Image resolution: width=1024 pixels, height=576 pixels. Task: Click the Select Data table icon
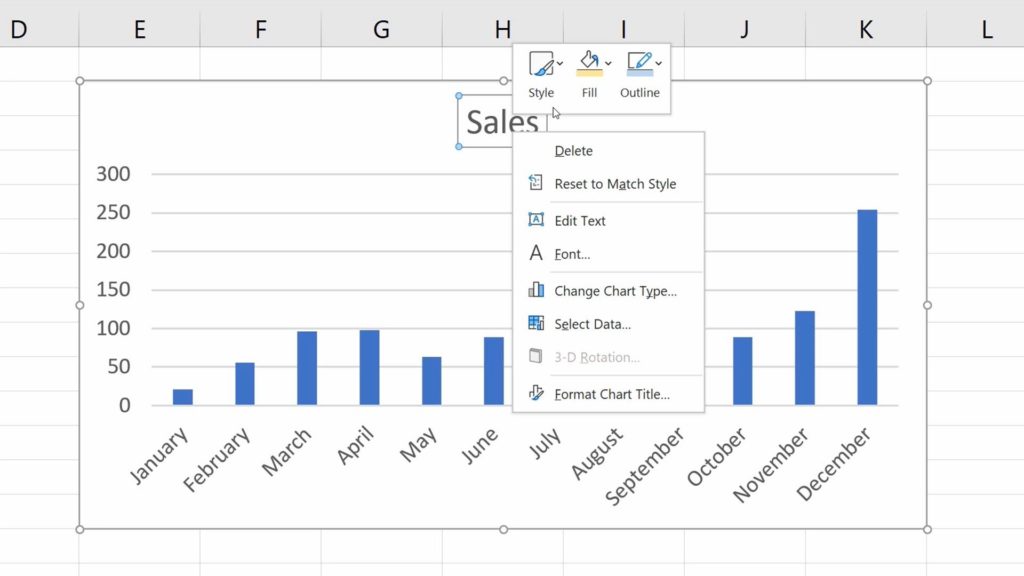click(537, 323)
